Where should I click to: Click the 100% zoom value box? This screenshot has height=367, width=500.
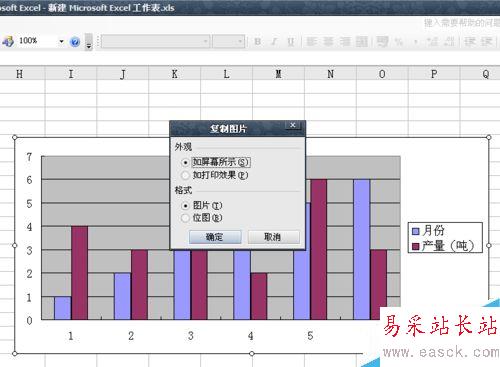[x=37, y=41]
